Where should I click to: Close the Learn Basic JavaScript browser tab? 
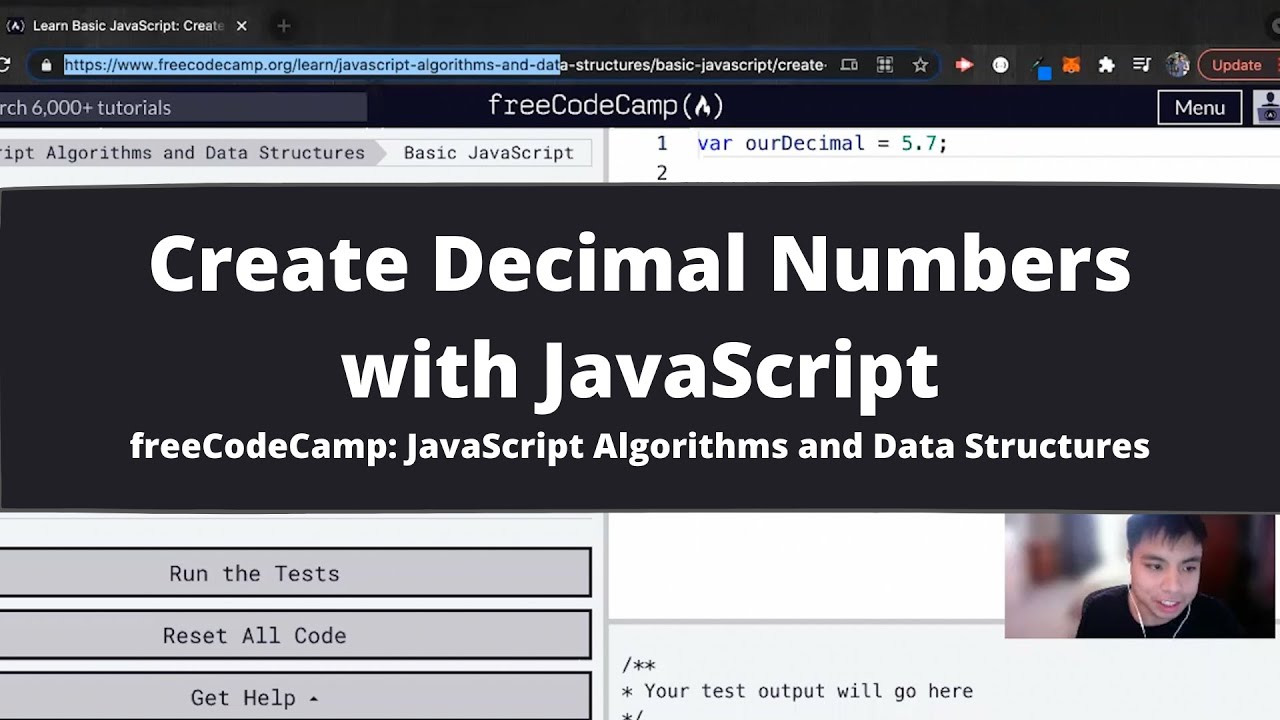click(x=241, y=26)
